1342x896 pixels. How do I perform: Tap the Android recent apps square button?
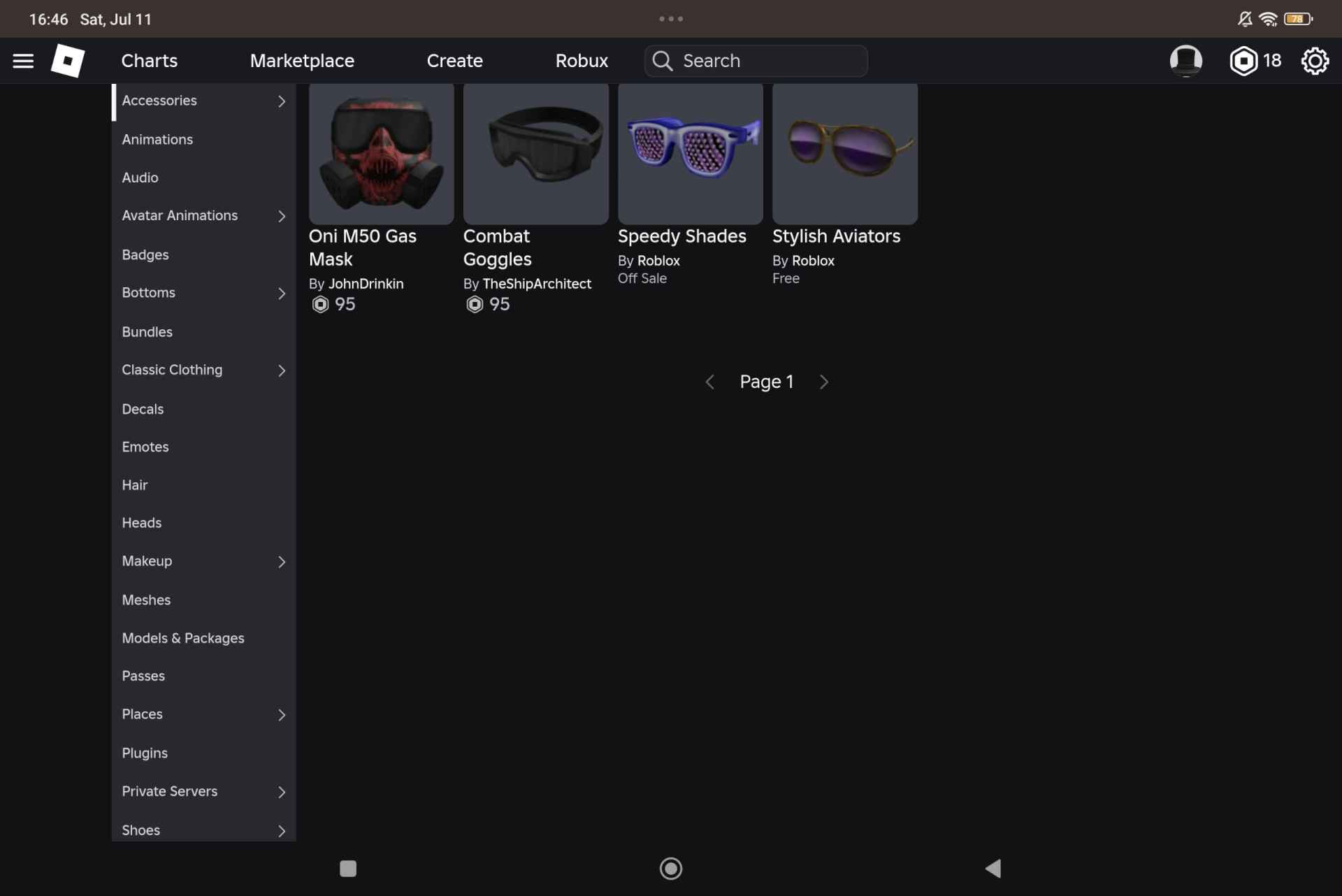pyautogui.click(x=348, y=868)
